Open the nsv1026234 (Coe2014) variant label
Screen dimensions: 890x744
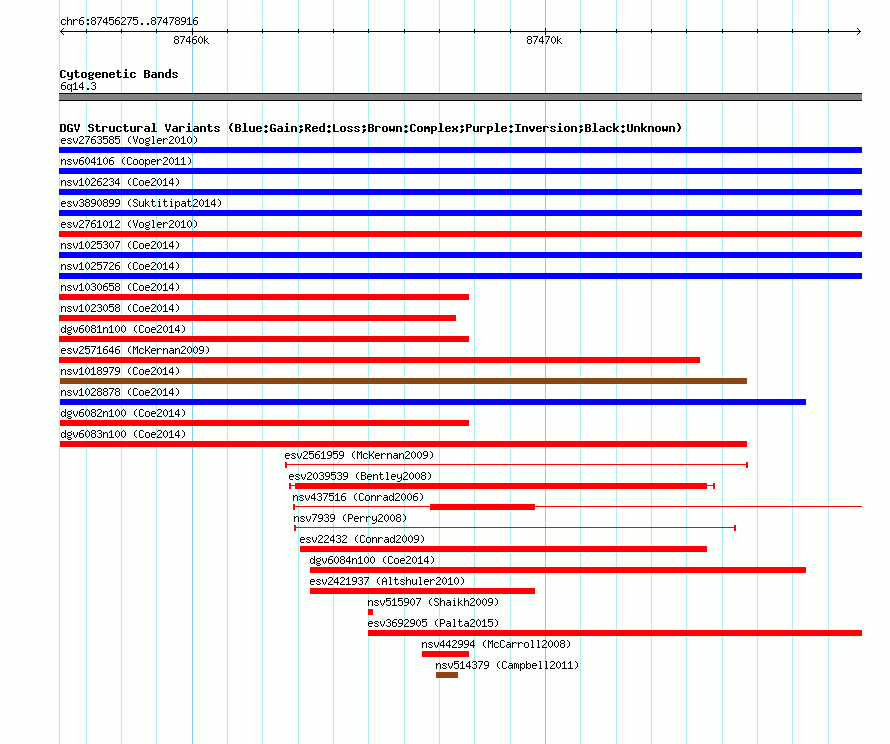pyautogui.click(x=120, y=182)
